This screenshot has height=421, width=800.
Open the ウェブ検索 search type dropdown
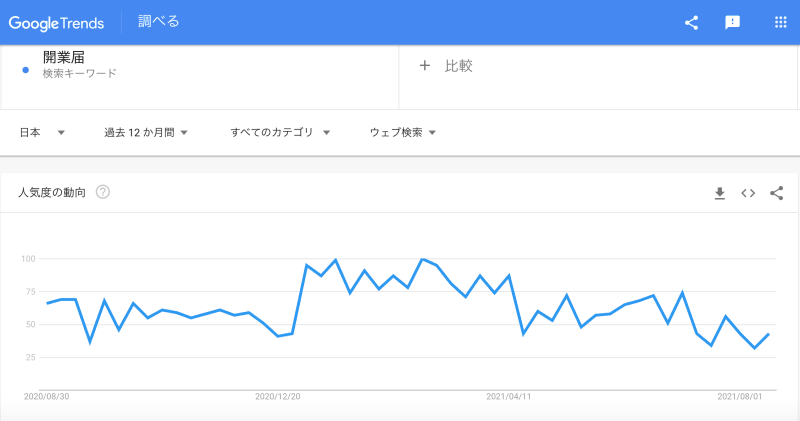tap(403, 132)
